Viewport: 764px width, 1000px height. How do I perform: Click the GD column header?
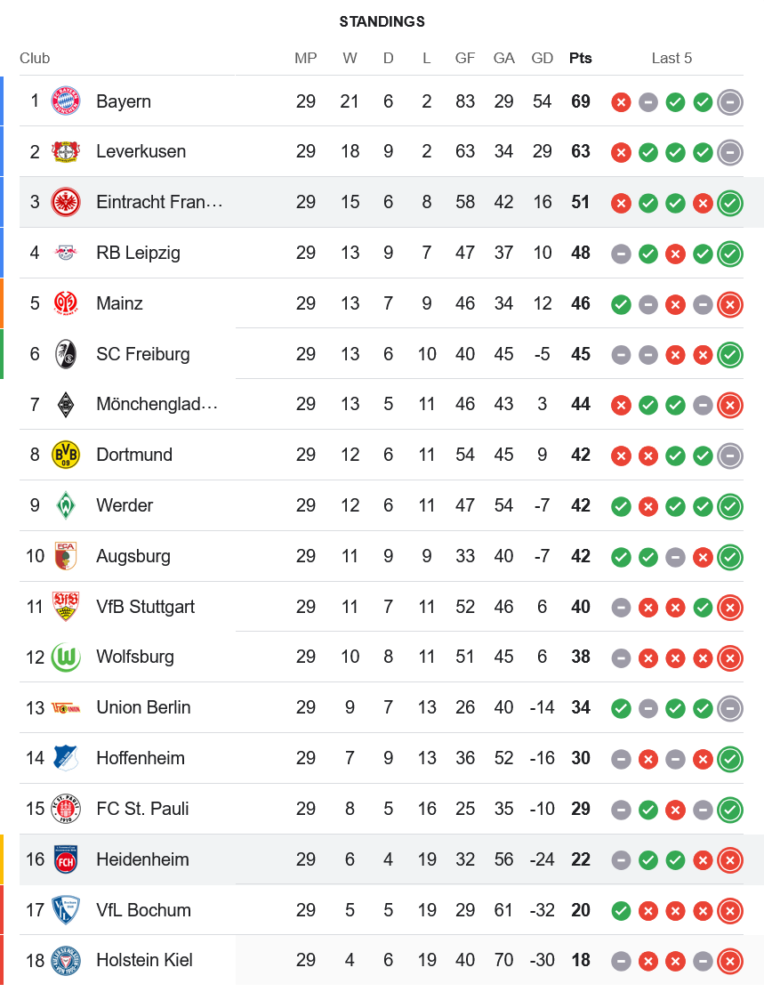(542, 58)
